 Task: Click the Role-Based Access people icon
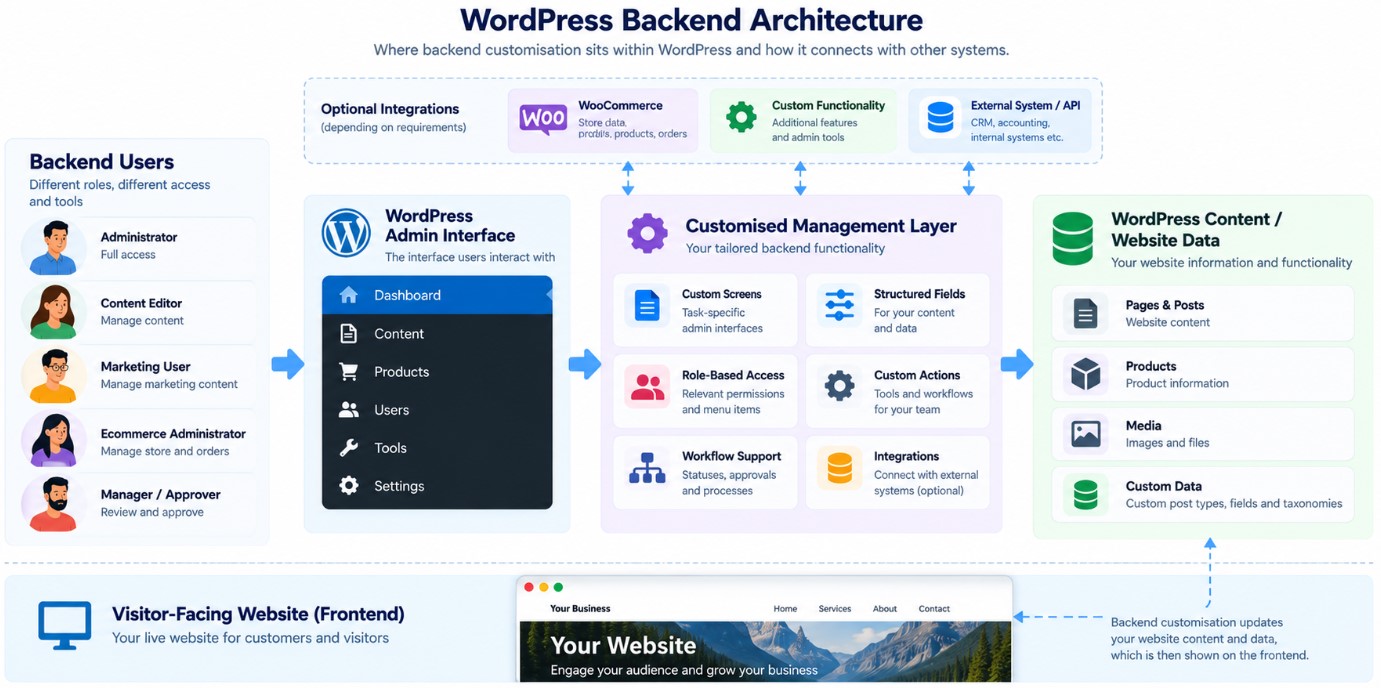point(647,386)
